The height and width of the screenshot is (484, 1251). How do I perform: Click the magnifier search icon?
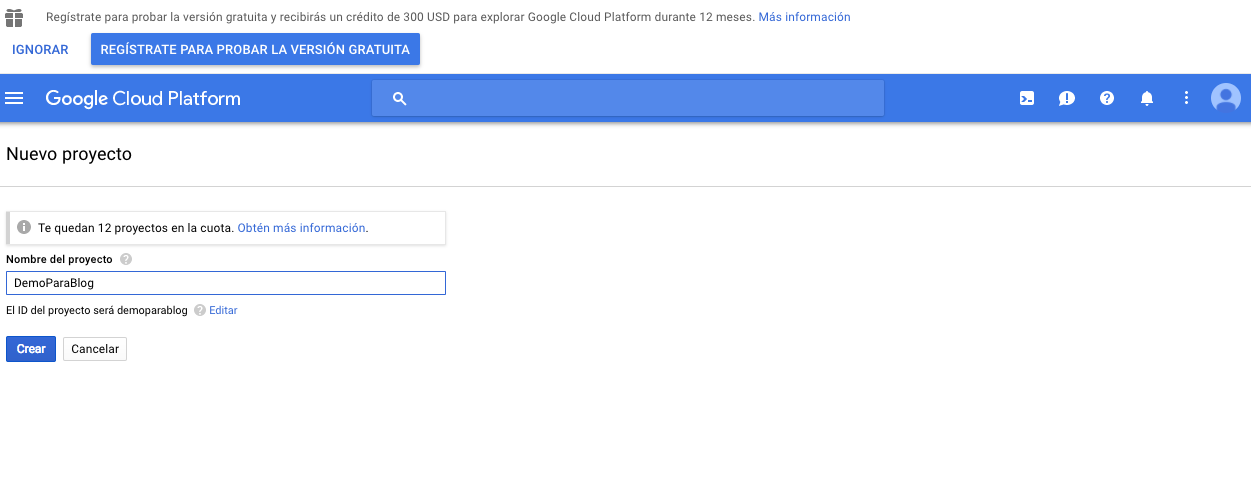[x=399, y=98]
